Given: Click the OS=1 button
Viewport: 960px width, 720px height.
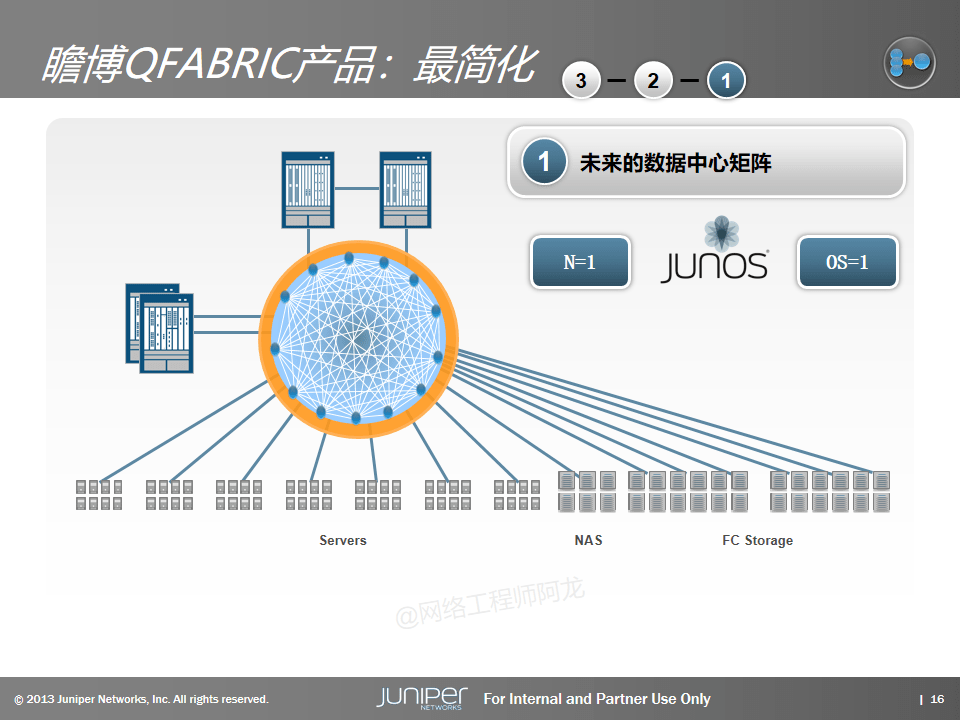Looking at the screenshot, I should pyautogui.click(x=847, y=262).
